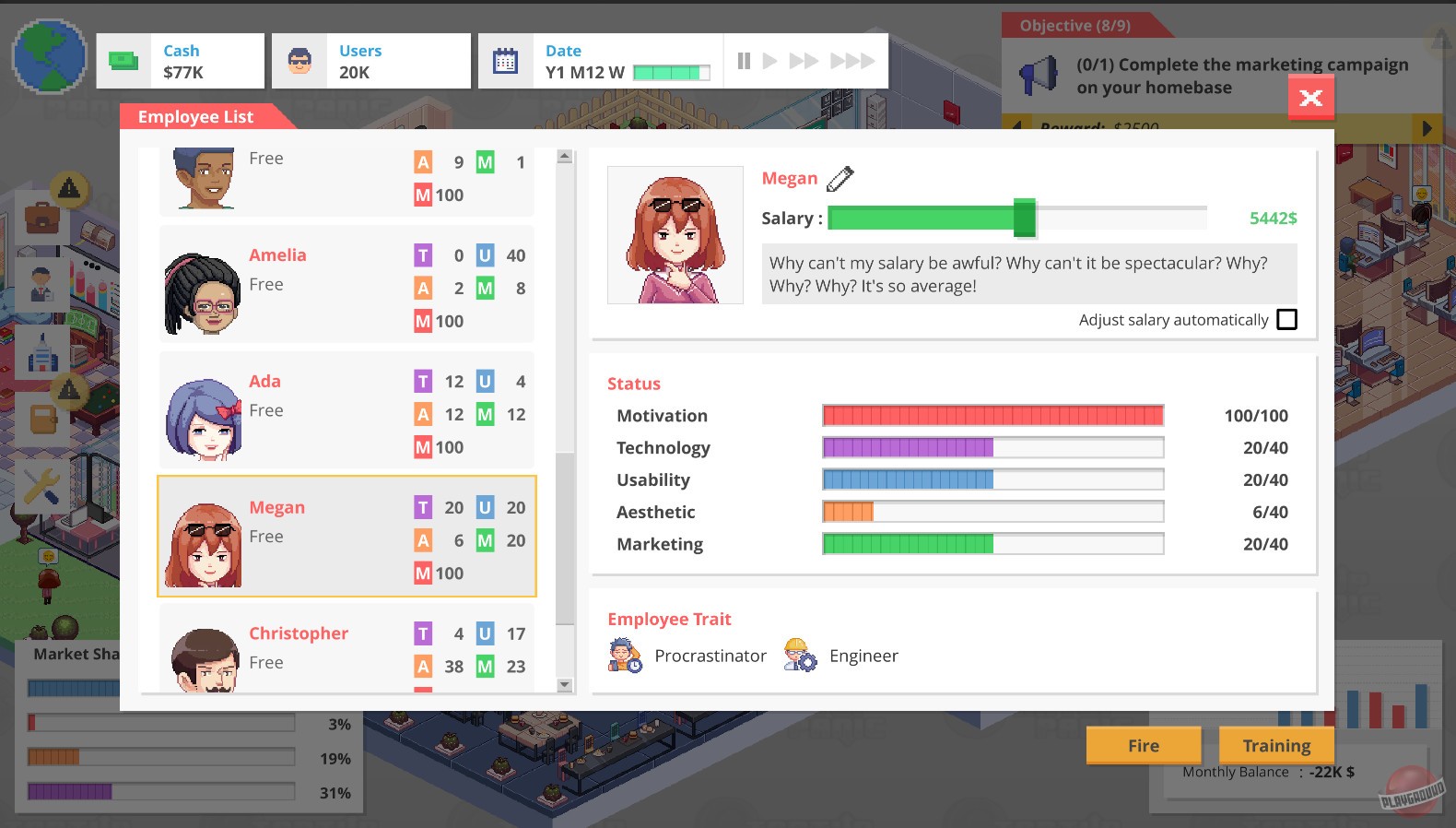
Task: Open the wrench and screwdriver tools menu
Action: 41,485
